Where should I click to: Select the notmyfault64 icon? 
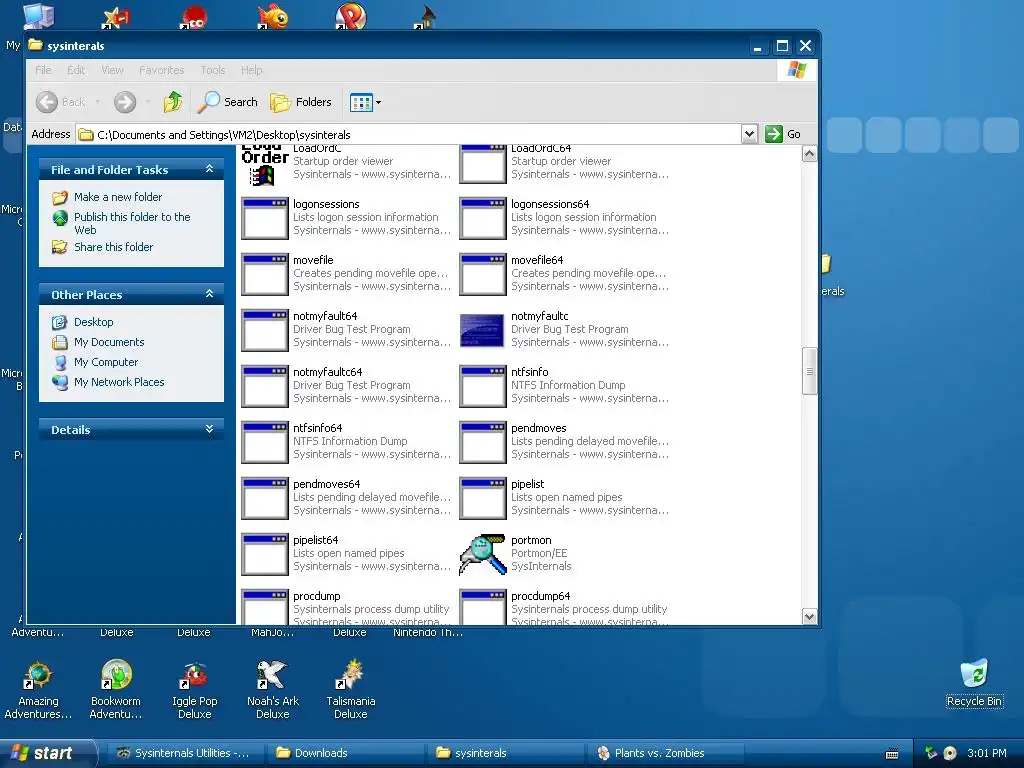click(264, 331)
